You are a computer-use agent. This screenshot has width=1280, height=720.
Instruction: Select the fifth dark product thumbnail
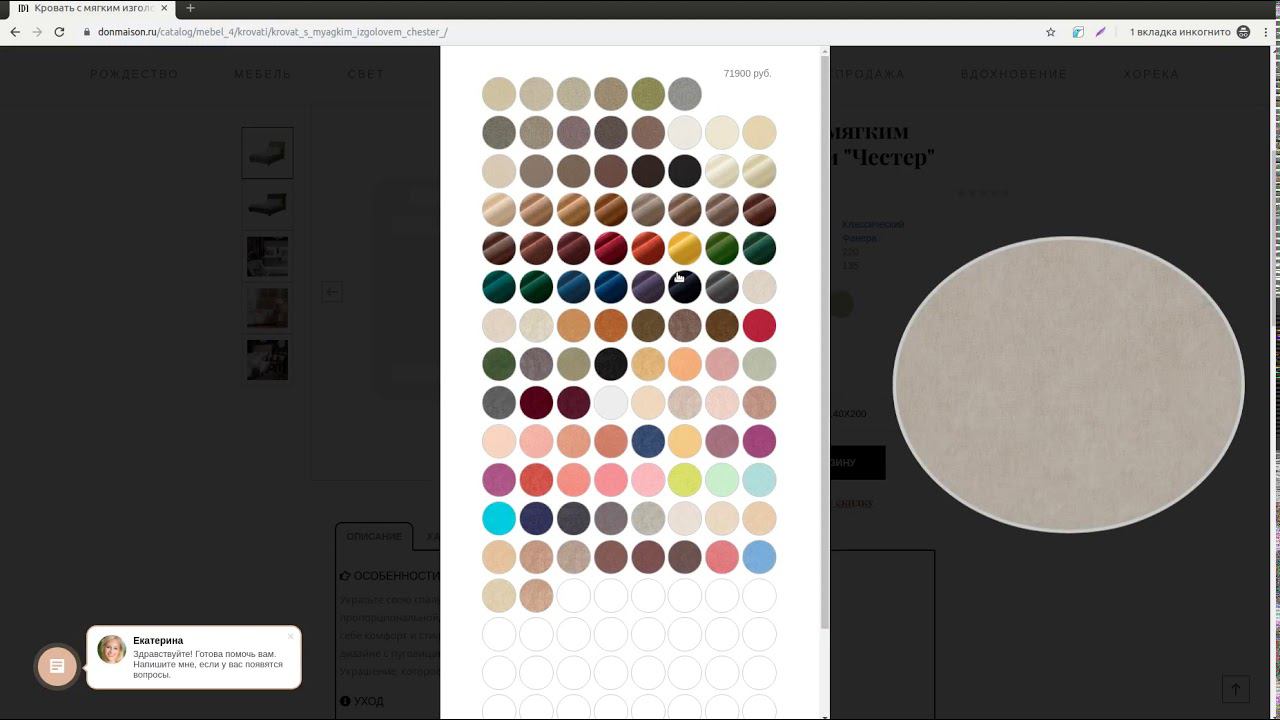[x=267, y=360]
